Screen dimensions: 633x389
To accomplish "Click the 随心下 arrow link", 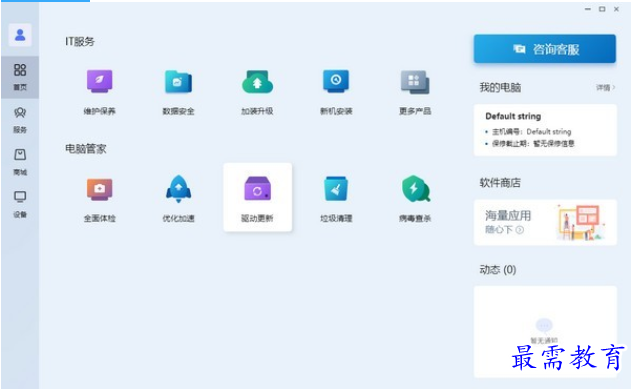I will 504,230.
